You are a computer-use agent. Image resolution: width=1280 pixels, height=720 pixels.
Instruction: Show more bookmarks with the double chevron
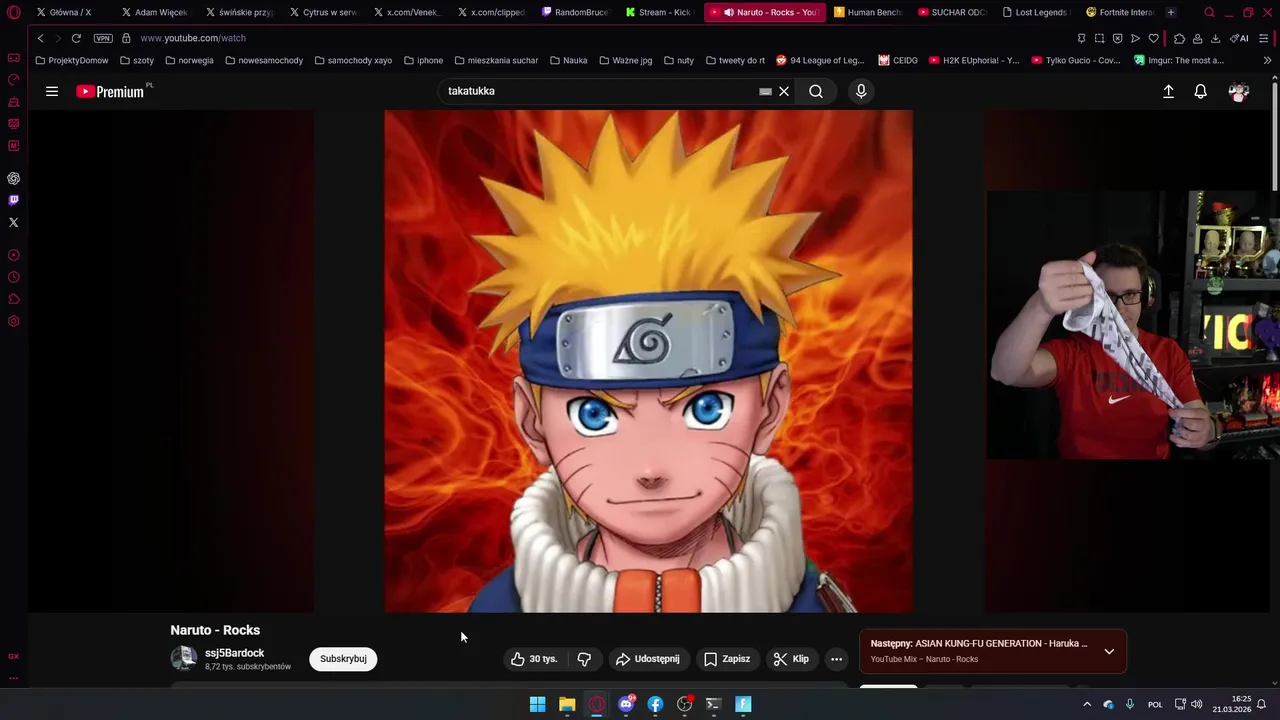1268,60
